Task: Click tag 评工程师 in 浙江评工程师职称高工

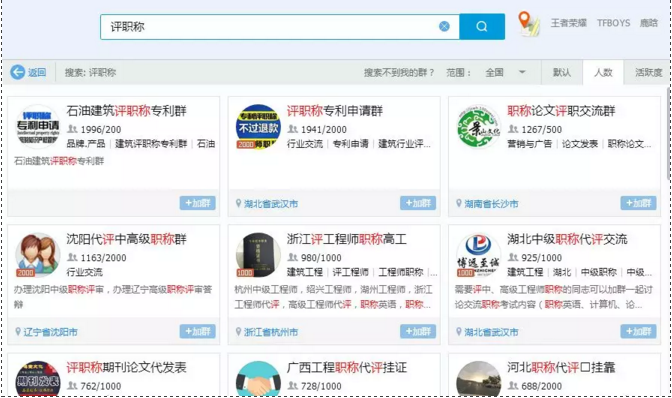Action: click(x=351, y=272)
